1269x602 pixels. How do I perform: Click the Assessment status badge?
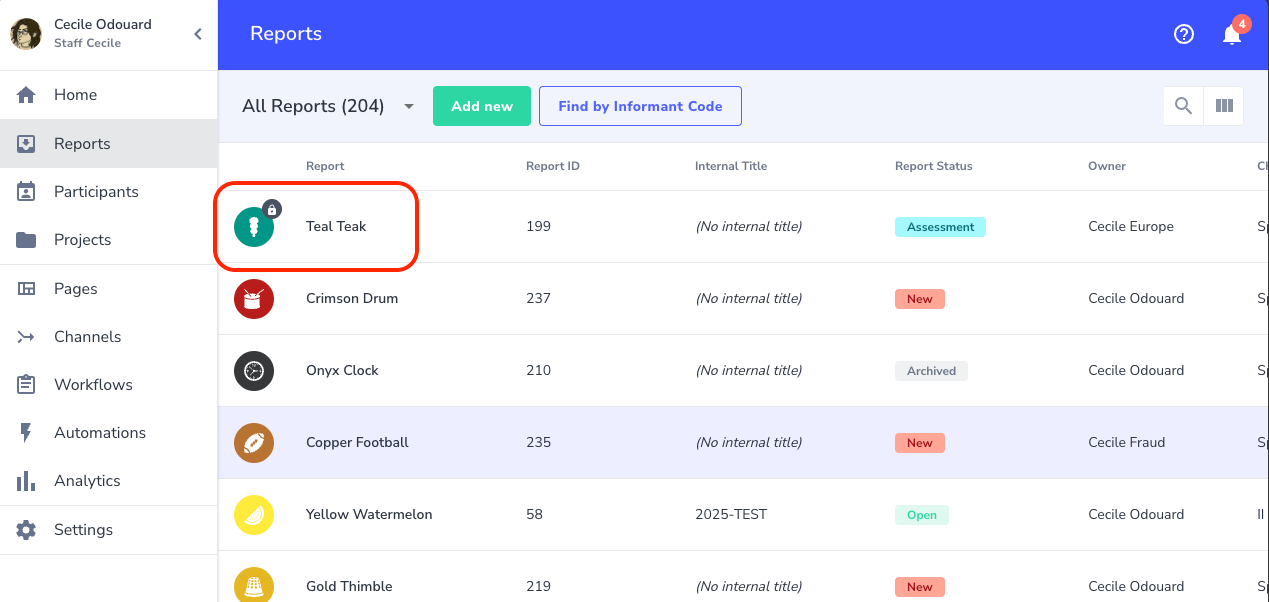940,227
